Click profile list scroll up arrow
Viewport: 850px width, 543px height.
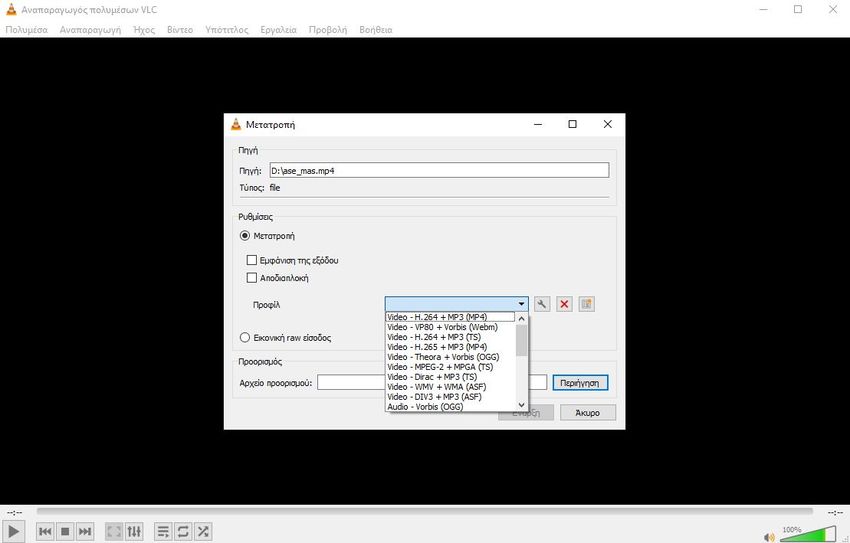[521, 319]
